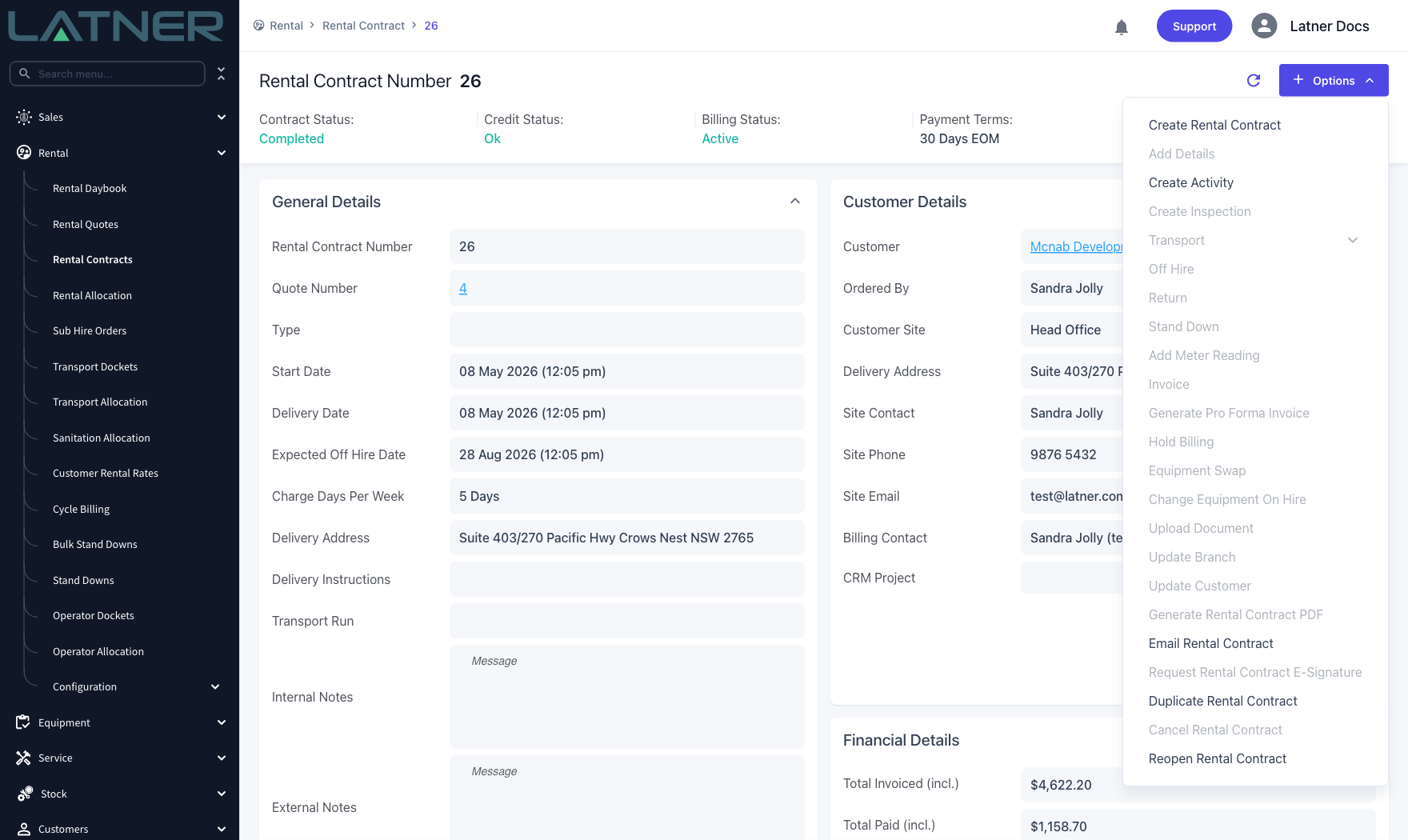Select Email Rental Contract option

click(x=1211, y=643)
